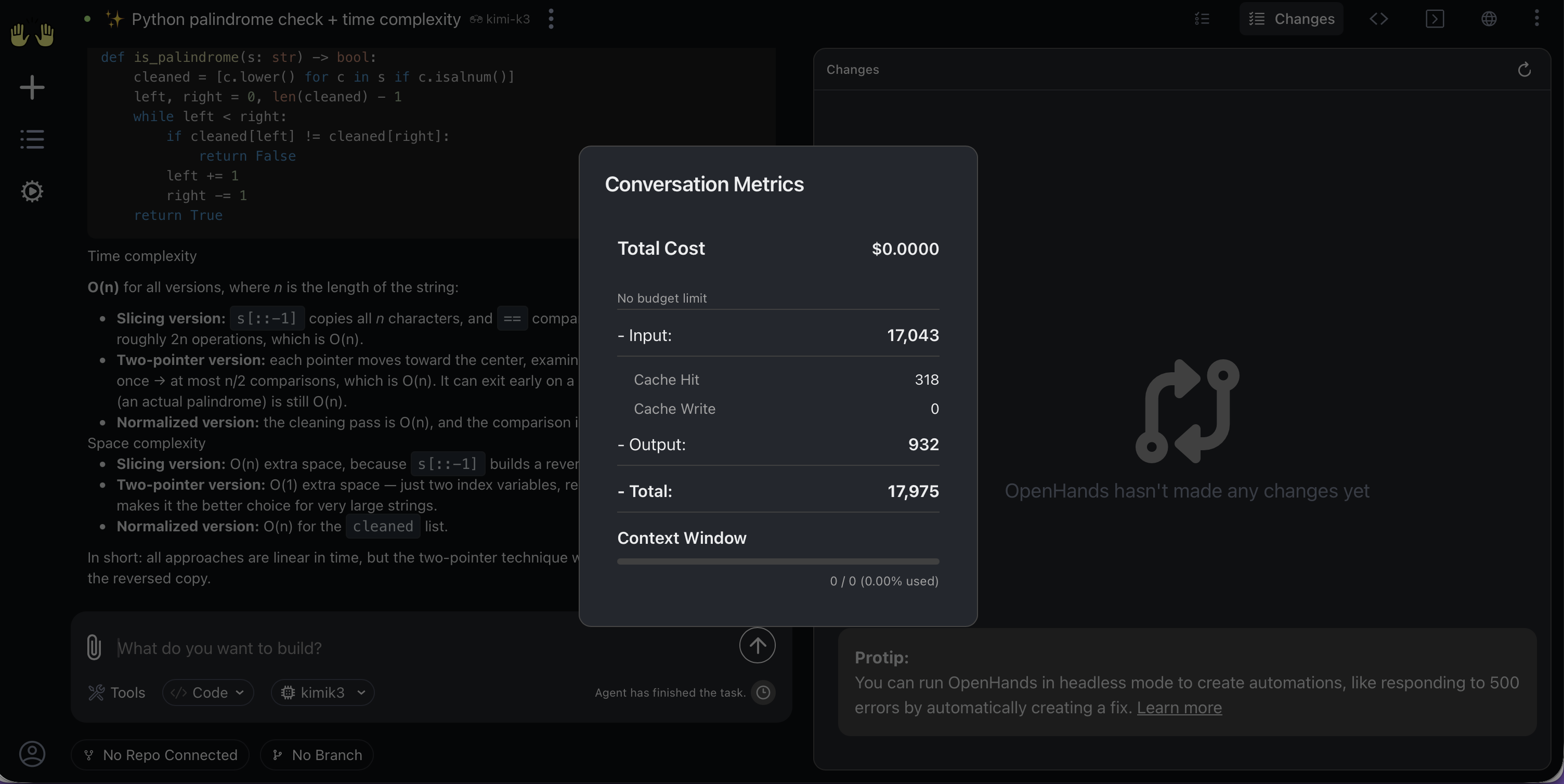Click the Cache Write value 0

(935, 409)
